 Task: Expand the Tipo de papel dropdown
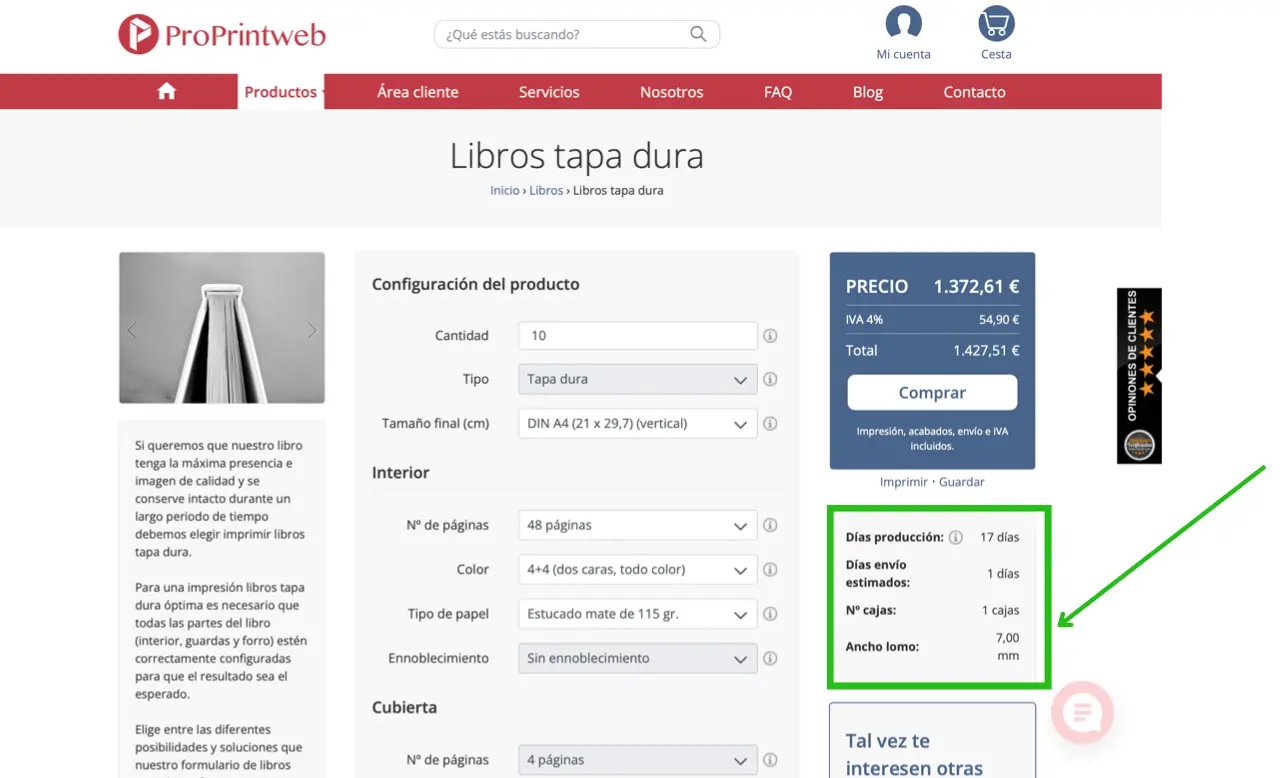[637, 614]
